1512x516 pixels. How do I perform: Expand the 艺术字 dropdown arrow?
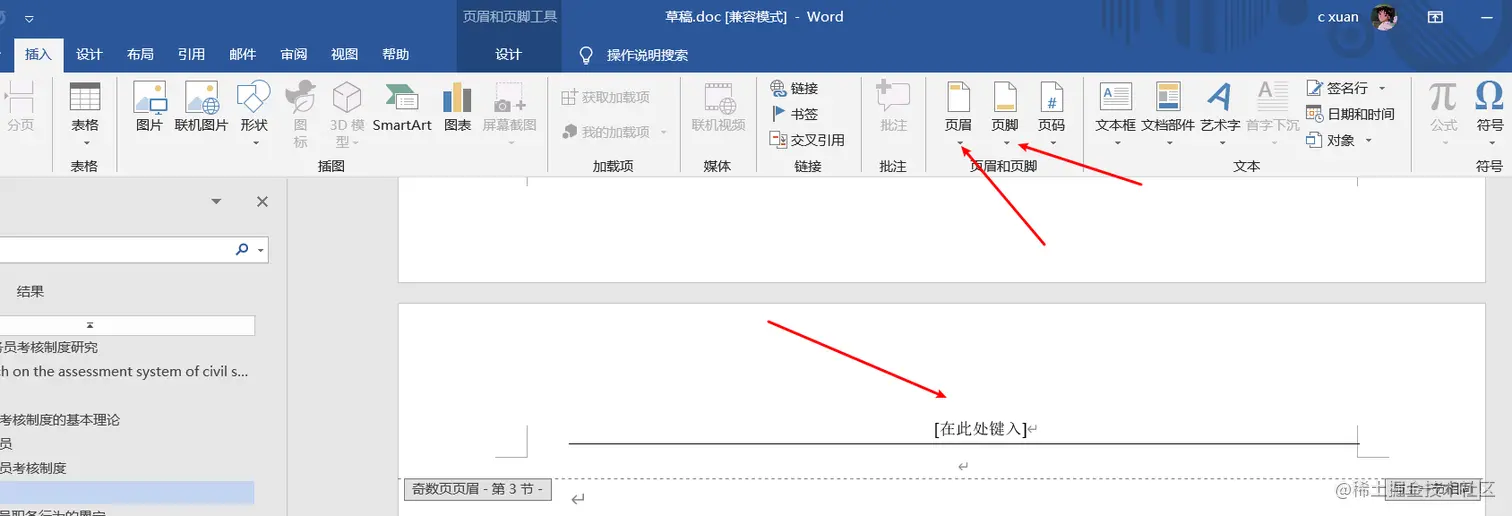[x=1220, y=143]
